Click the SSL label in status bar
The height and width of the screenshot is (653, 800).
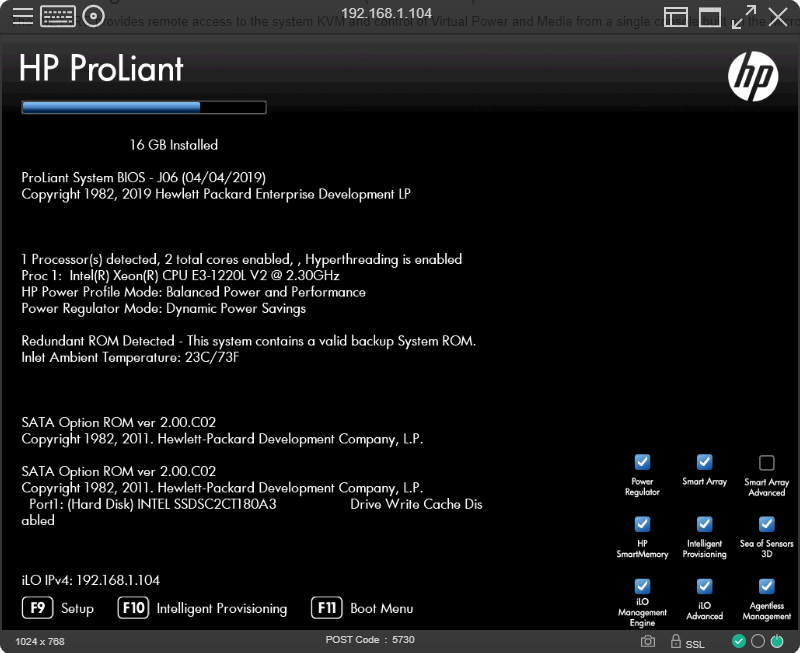click(x=695, y=644)
